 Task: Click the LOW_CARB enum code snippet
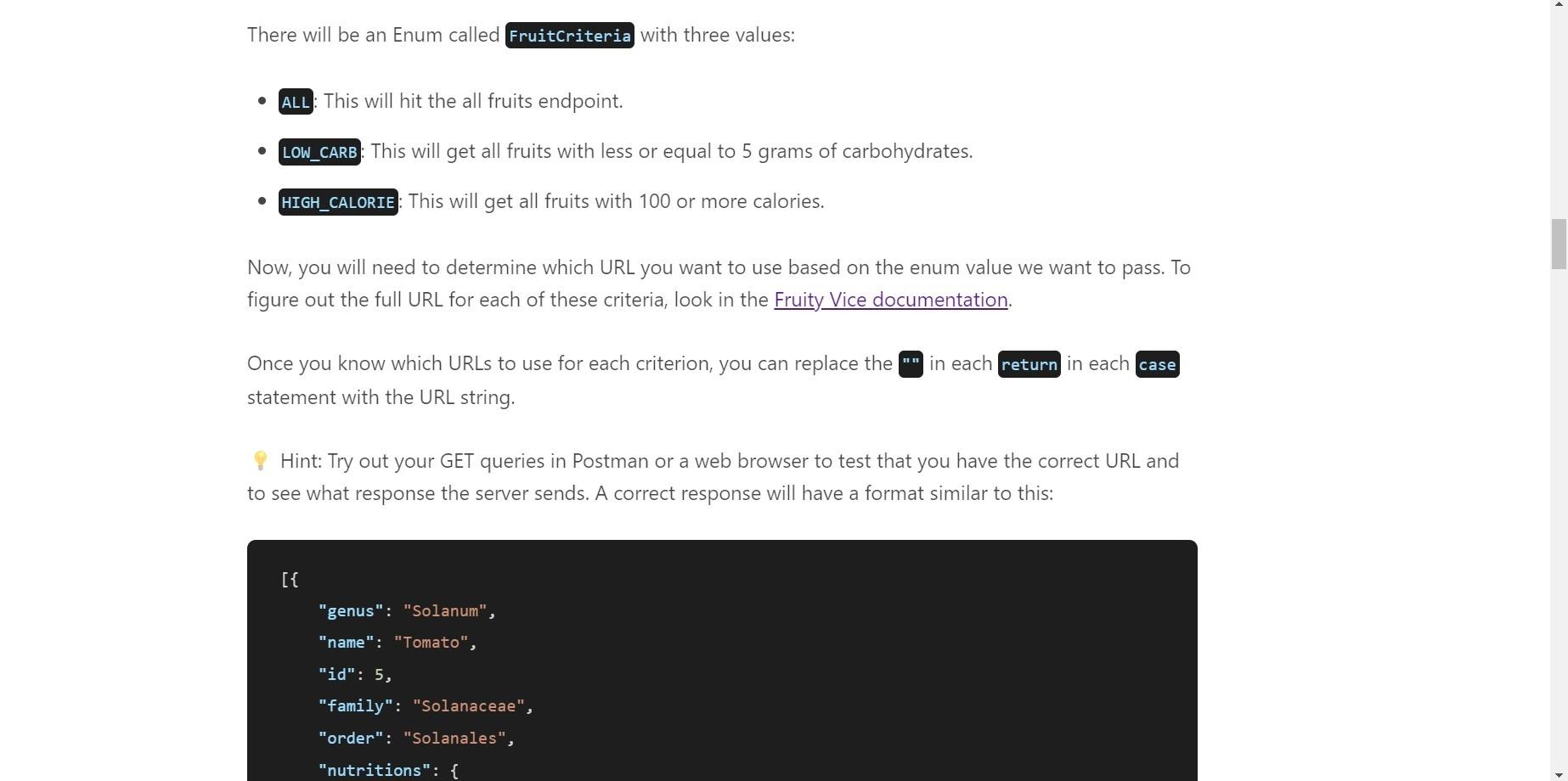point(319,152)
